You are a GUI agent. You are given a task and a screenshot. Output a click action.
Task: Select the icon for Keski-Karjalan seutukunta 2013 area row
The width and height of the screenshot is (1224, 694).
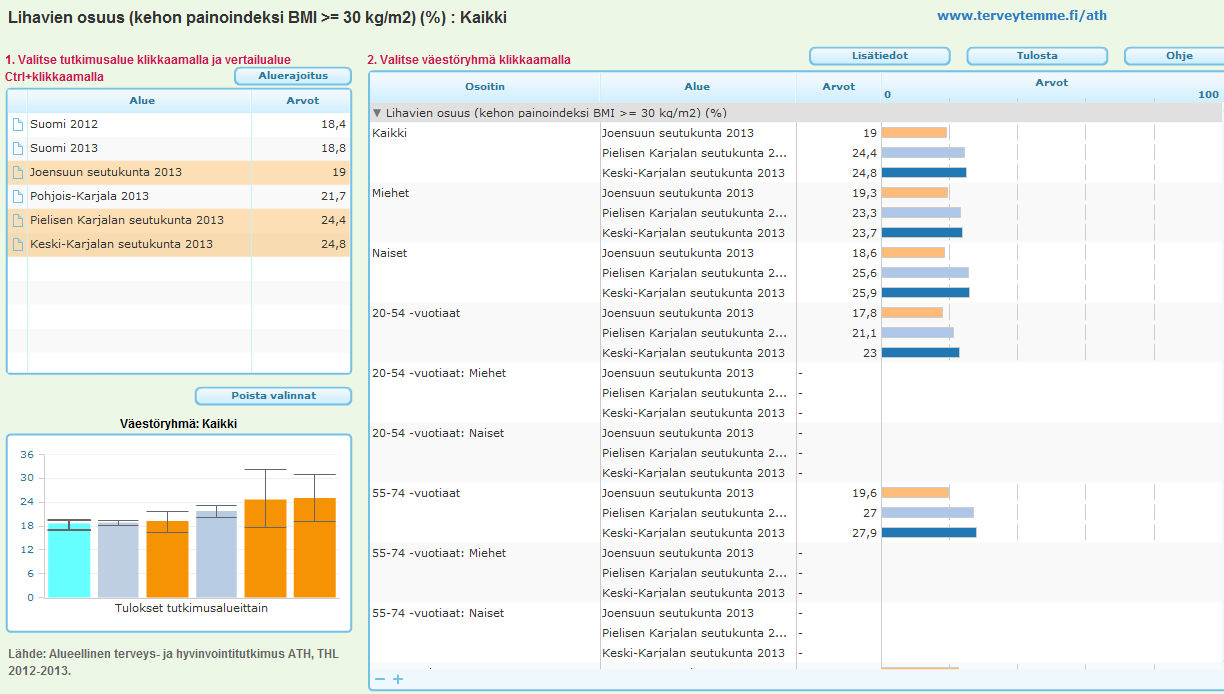[17, 245]
